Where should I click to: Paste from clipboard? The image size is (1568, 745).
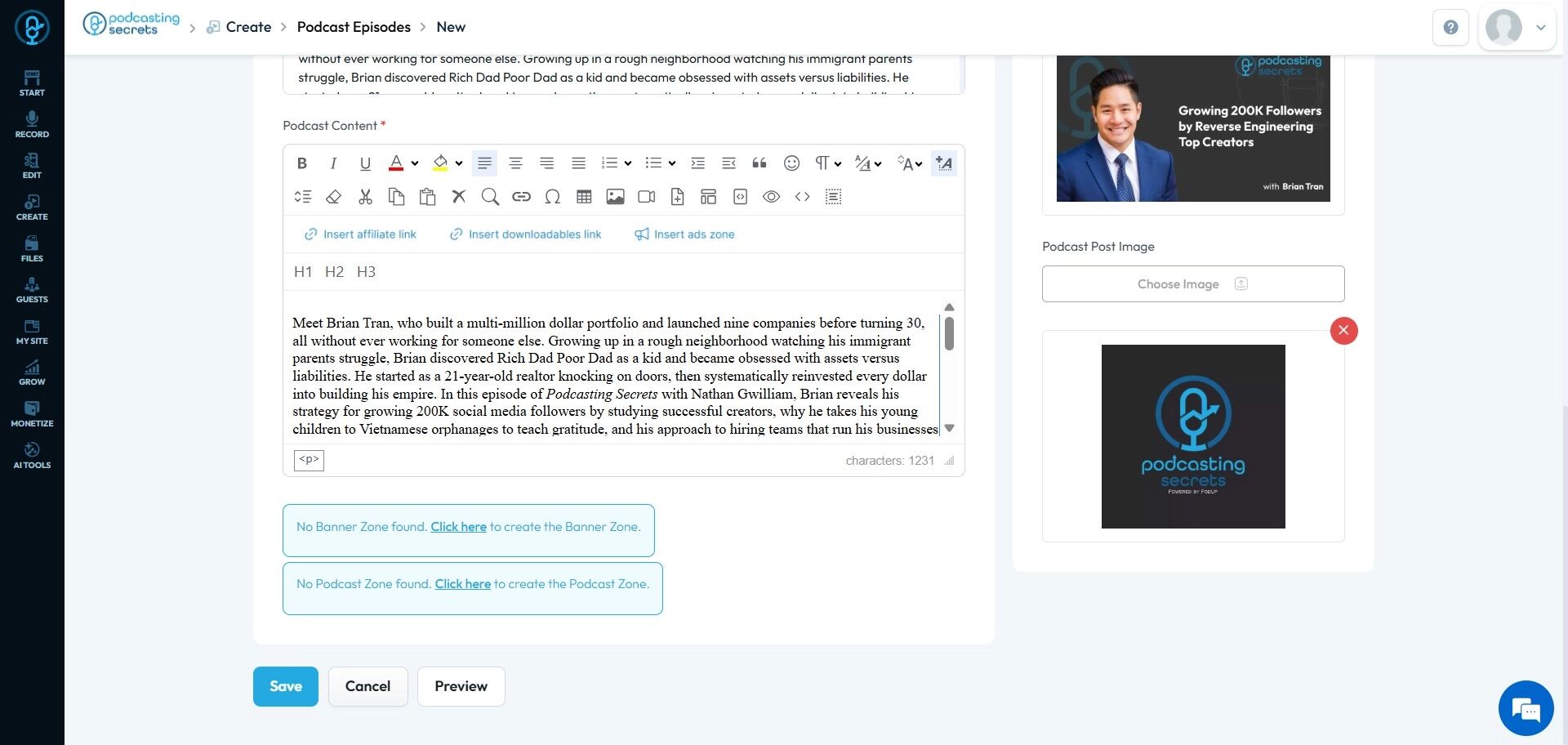[427, 197]
